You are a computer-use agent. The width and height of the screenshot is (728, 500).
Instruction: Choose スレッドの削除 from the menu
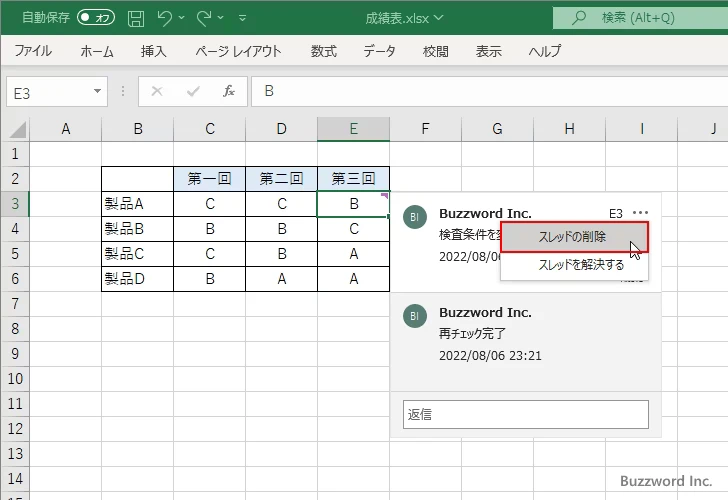pos(573,237)
